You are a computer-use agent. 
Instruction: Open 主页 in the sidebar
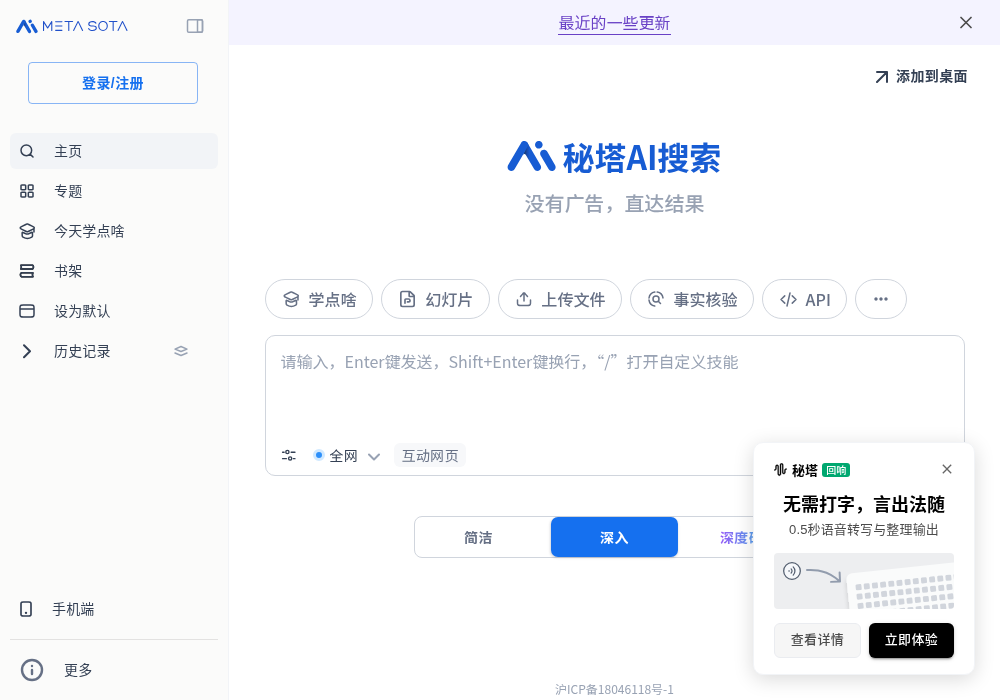pyautogui.click(x=114, y=151)
